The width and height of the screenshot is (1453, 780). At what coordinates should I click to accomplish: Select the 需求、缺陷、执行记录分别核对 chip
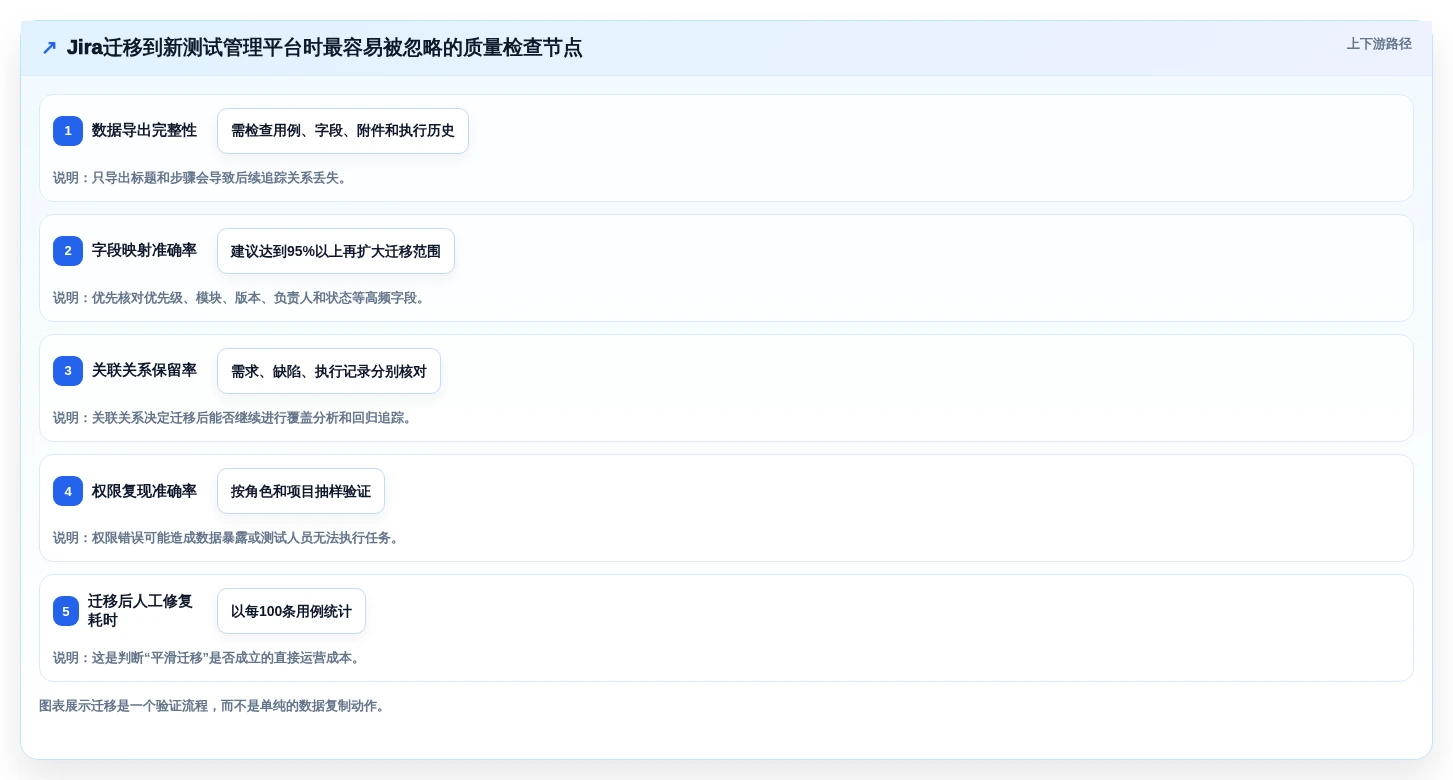(329, 371)
